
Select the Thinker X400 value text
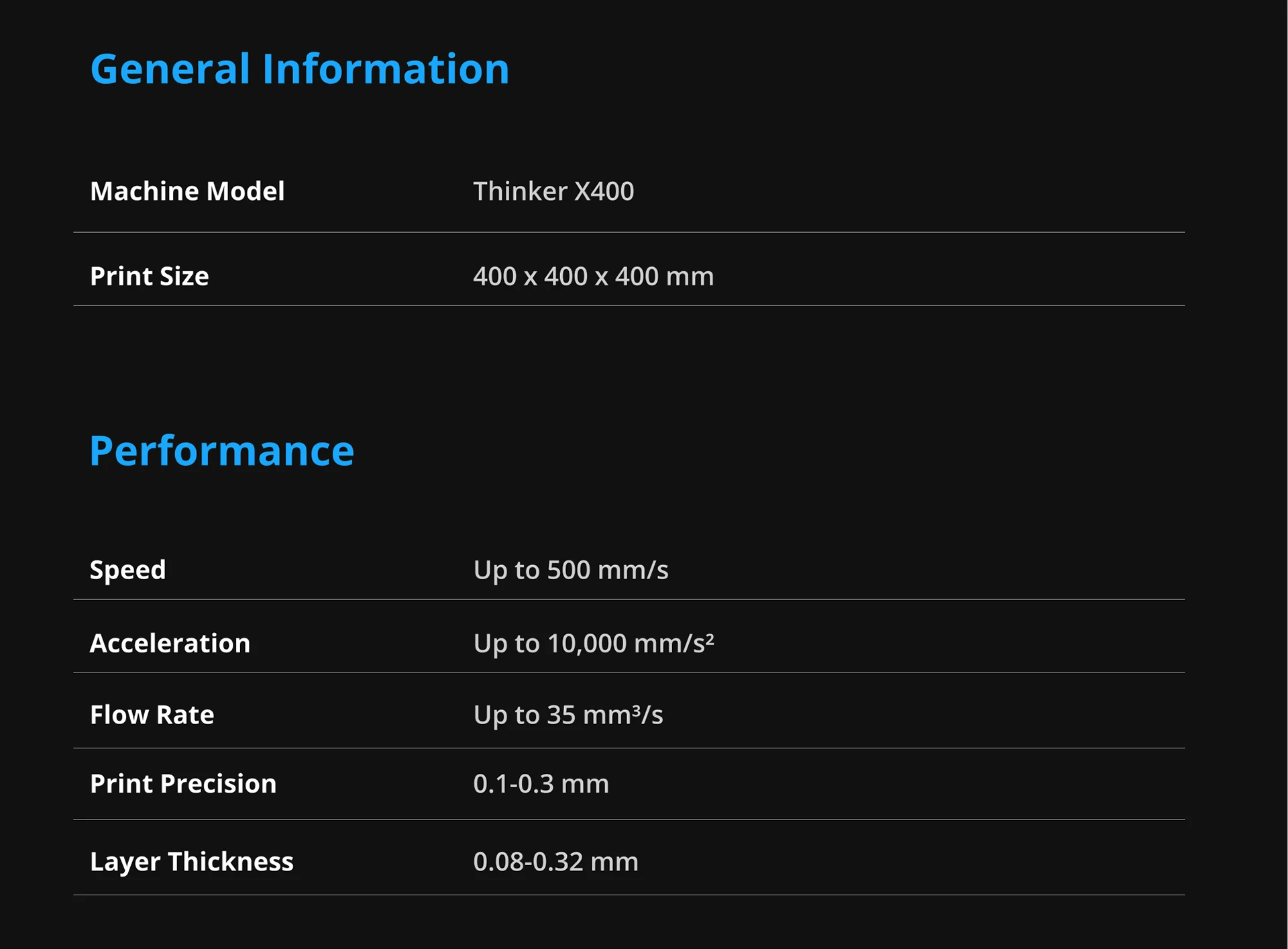tap(553, 191)
